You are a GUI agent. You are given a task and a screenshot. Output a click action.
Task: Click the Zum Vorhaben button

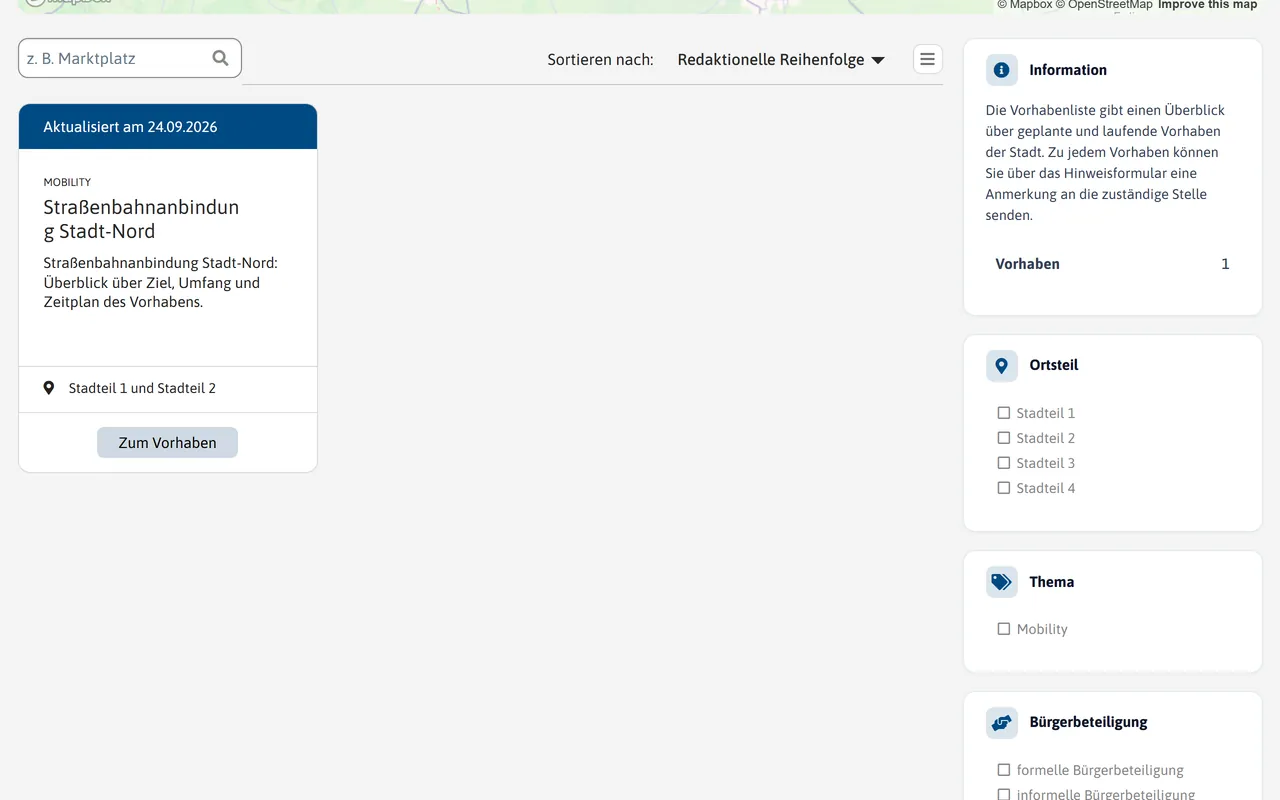click(x=167, y=442)
